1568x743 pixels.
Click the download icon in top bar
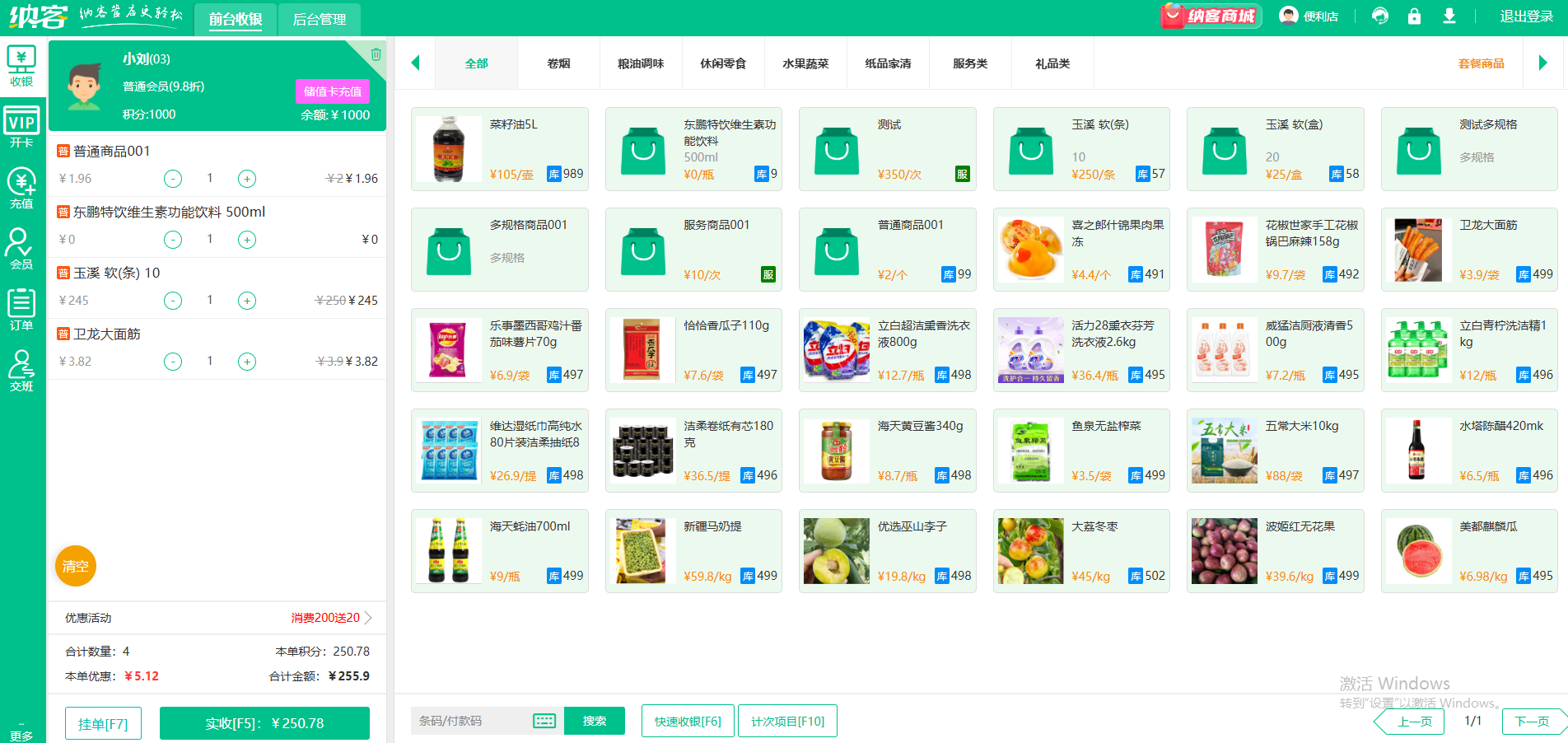click(x=1449, y=16)
